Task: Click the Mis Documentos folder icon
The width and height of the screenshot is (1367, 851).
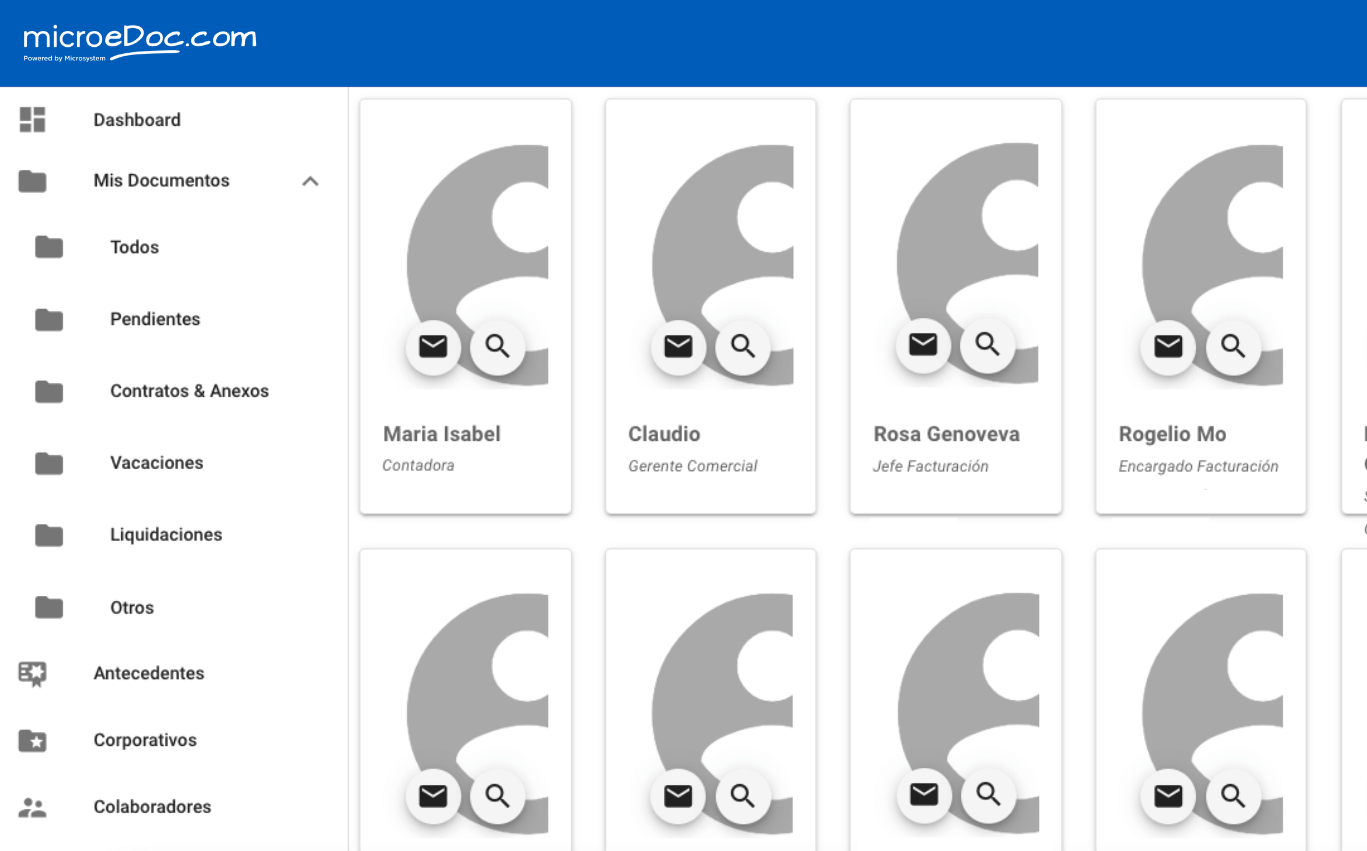Action: point(33,181)
